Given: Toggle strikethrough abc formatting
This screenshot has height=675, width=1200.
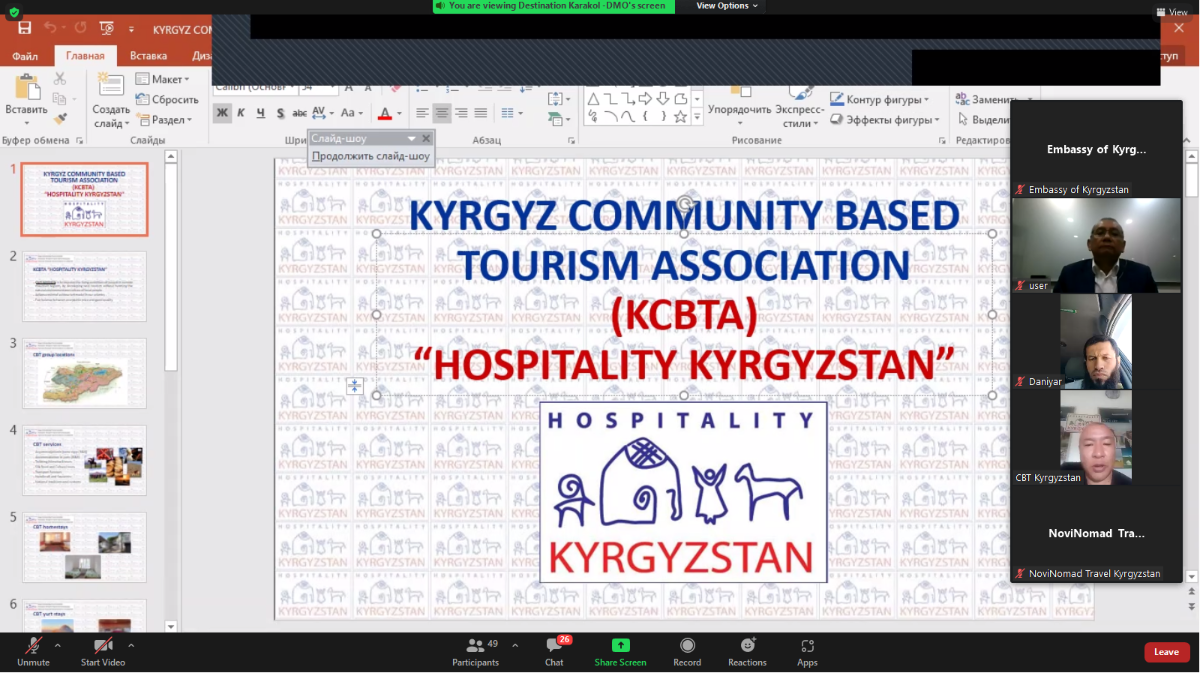Looking at the screenshot, I should [x=299, y=113].
